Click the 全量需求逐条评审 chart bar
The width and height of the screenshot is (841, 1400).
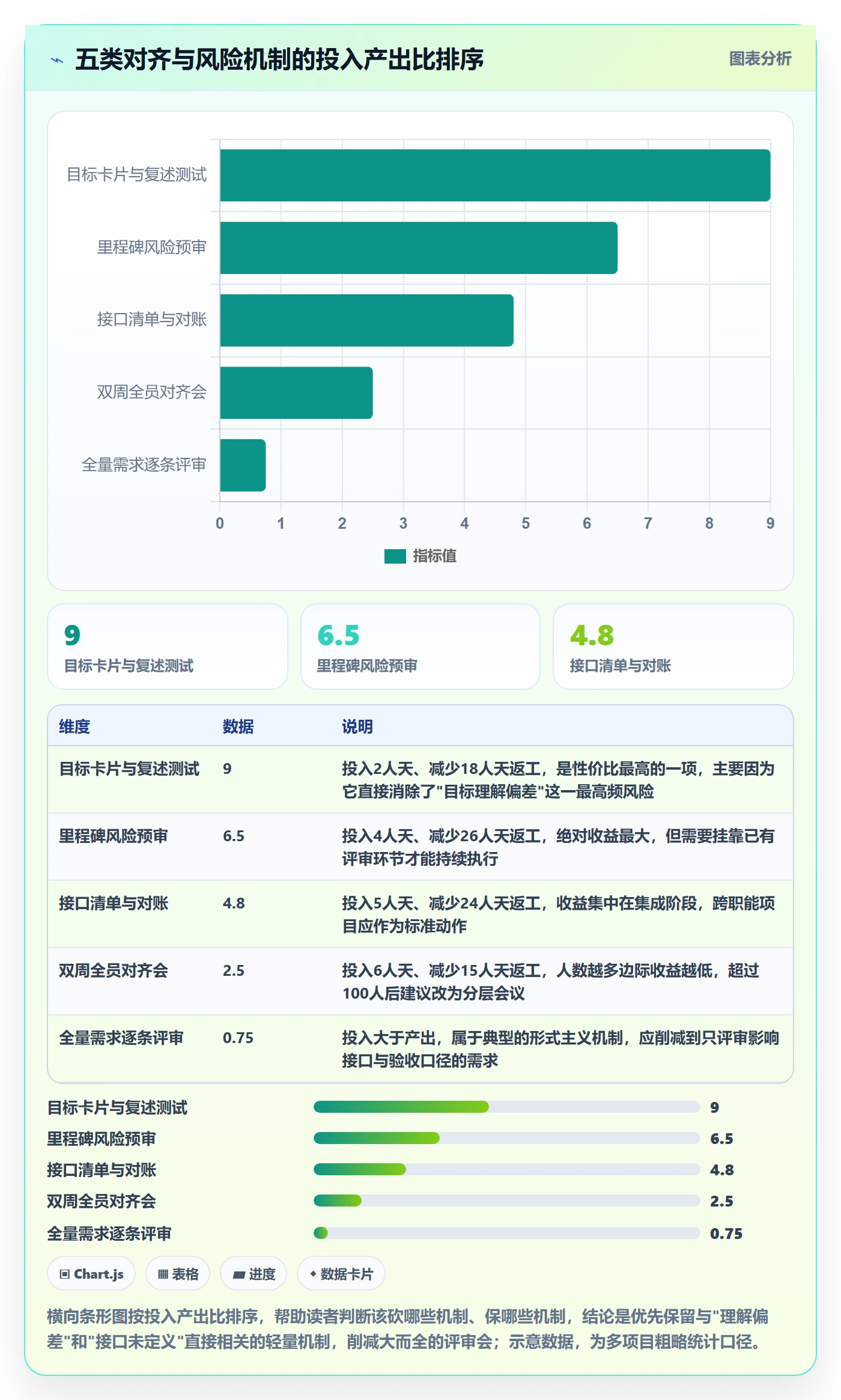243,465
